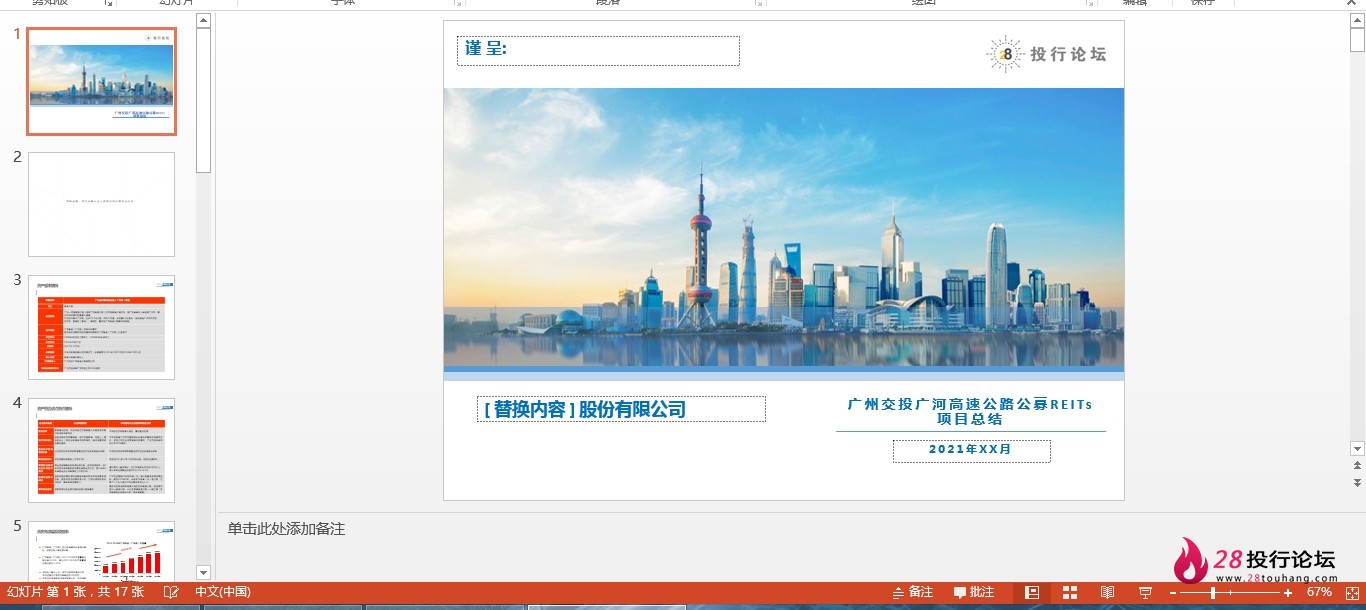Select slide 2 thumbnail
The image size is (1366, 610).
[x=101, y=204]
